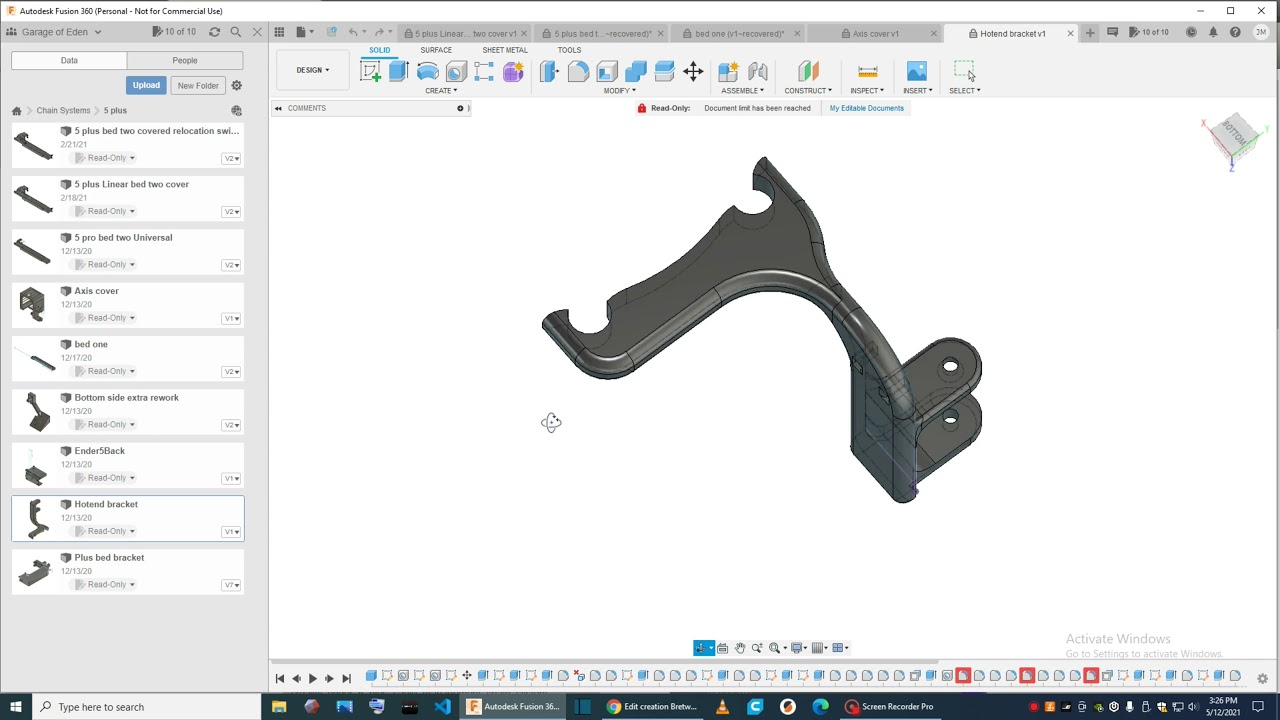Click the Combine tool icon

click(636, 71)
